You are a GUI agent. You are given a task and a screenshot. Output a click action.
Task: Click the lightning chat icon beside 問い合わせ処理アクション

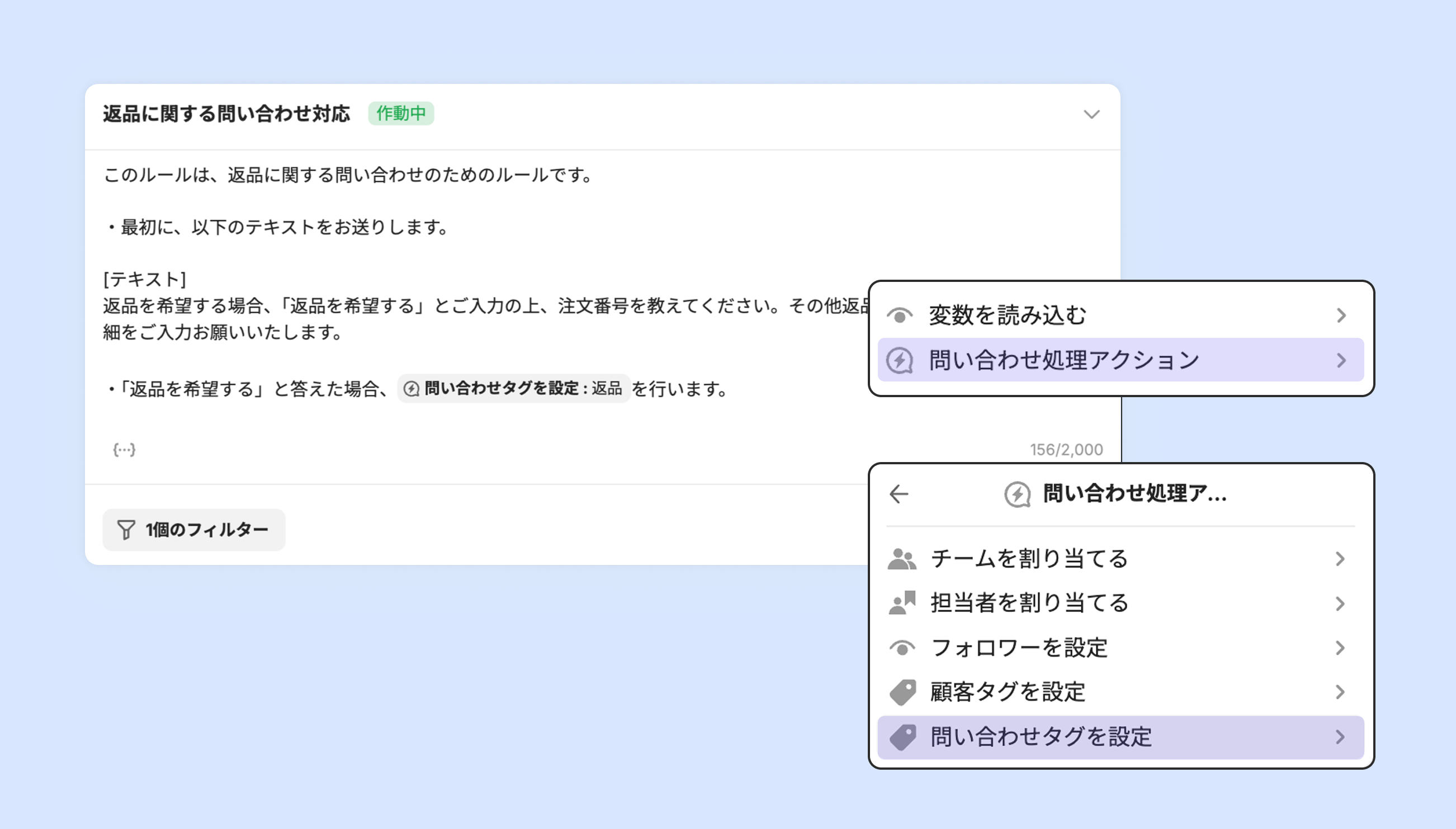tap(900, 360)
